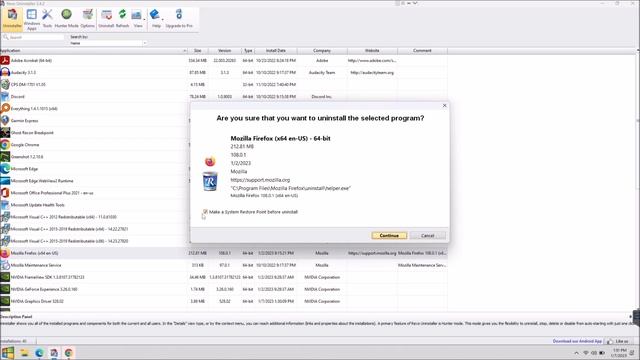The width and height of the screenshot is (640, 360).
Task: Open Microsoft Edge from the taskbar
Action: pyautogui.click(x=39, y=353)
